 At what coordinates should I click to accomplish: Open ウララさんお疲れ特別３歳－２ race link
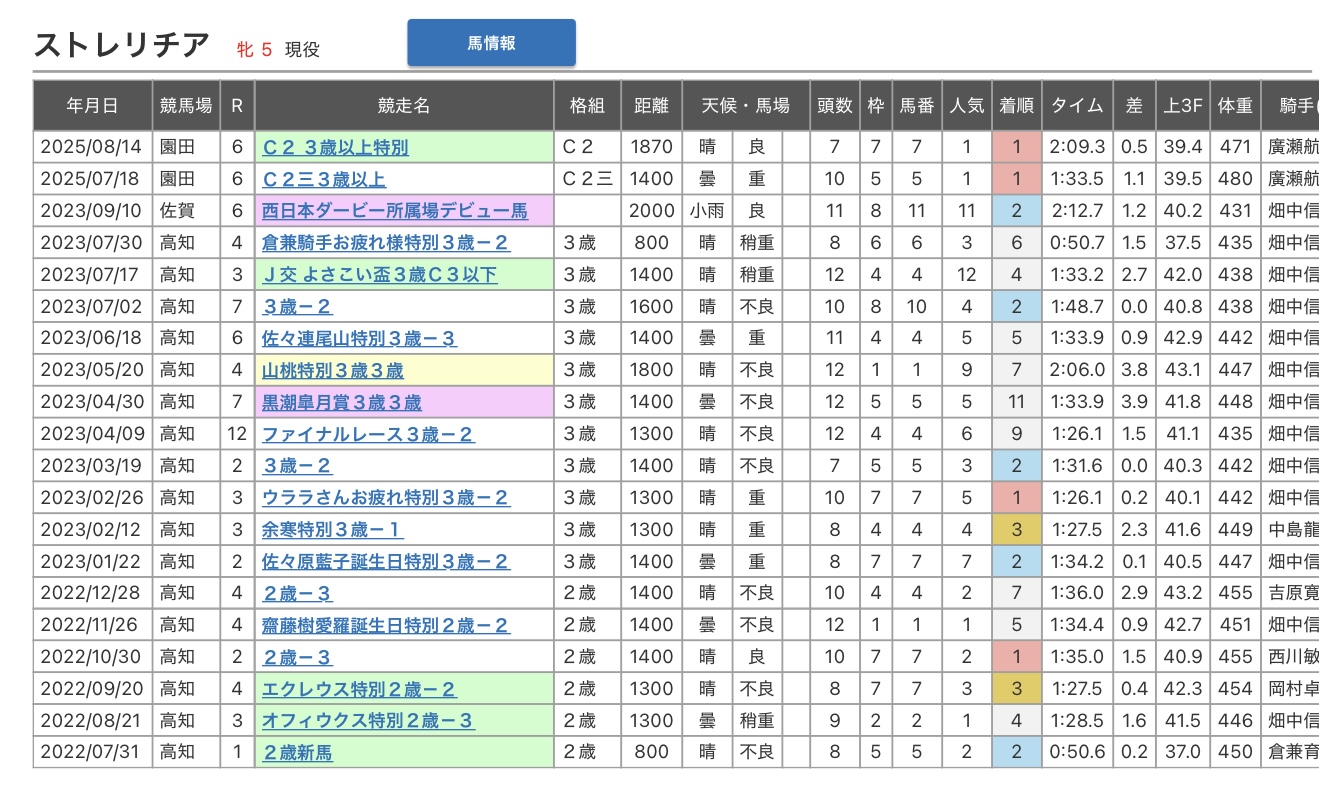tap(385, 498)
